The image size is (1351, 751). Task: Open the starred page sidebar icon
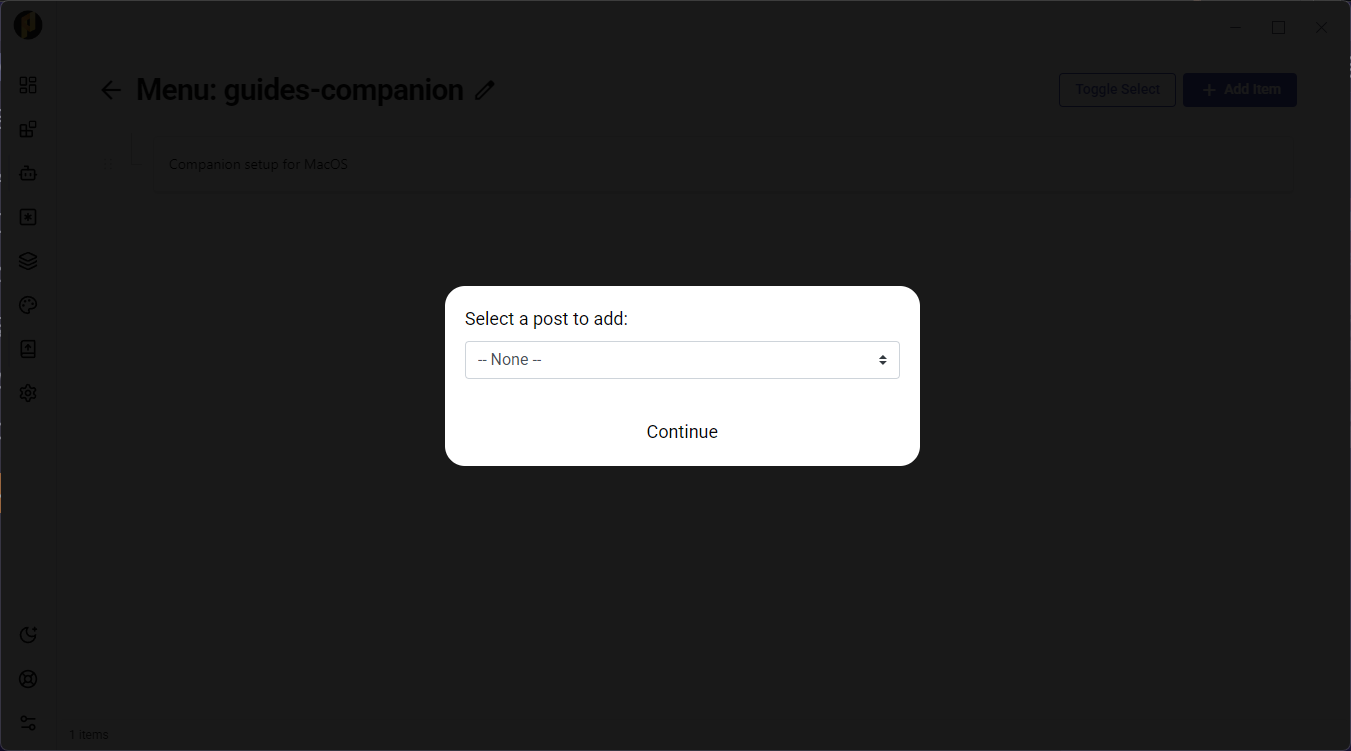pos(28,217)
